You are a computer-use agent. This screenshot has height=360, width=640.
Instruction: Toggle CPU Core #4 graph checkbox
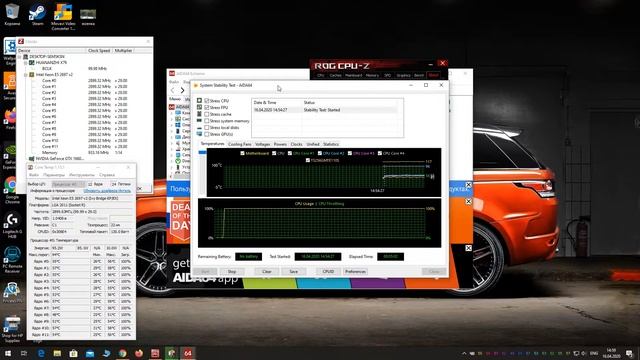point(380,153)
